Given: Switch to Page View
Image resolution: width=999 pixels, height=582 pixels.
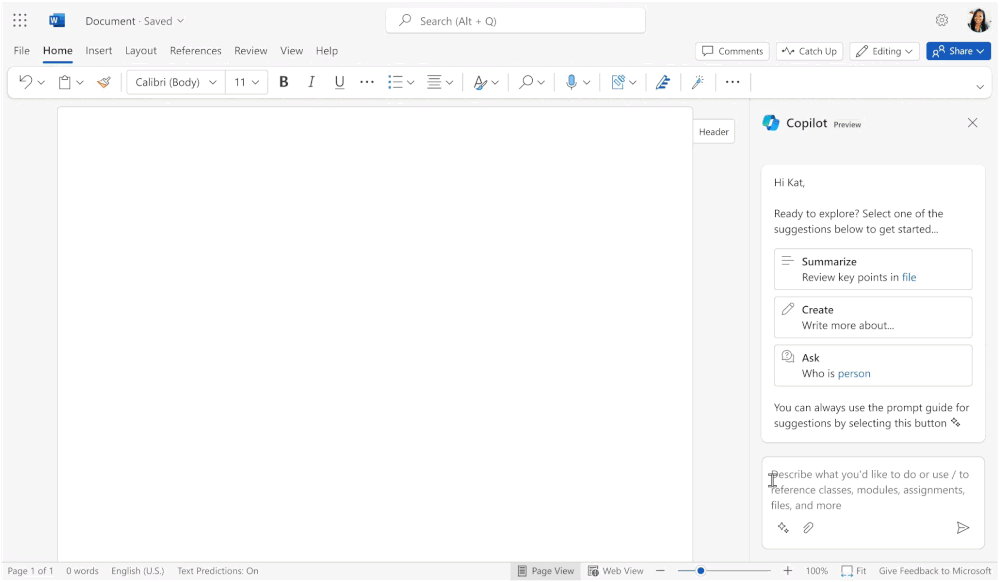Looking at the screenshot, I should [545, 571].
